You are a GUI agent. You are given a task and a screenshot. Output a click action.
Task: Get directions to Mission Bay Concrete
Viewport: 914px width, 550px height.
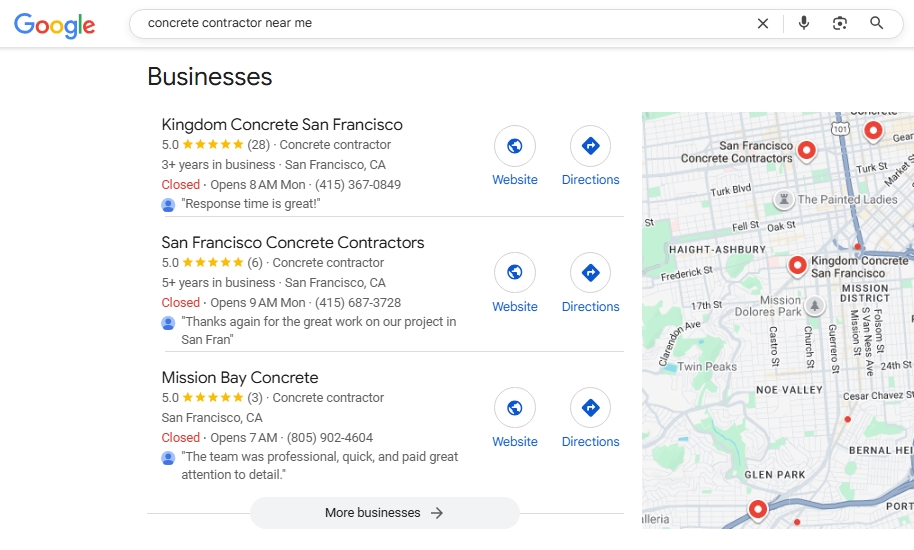[x=590, y=408]
